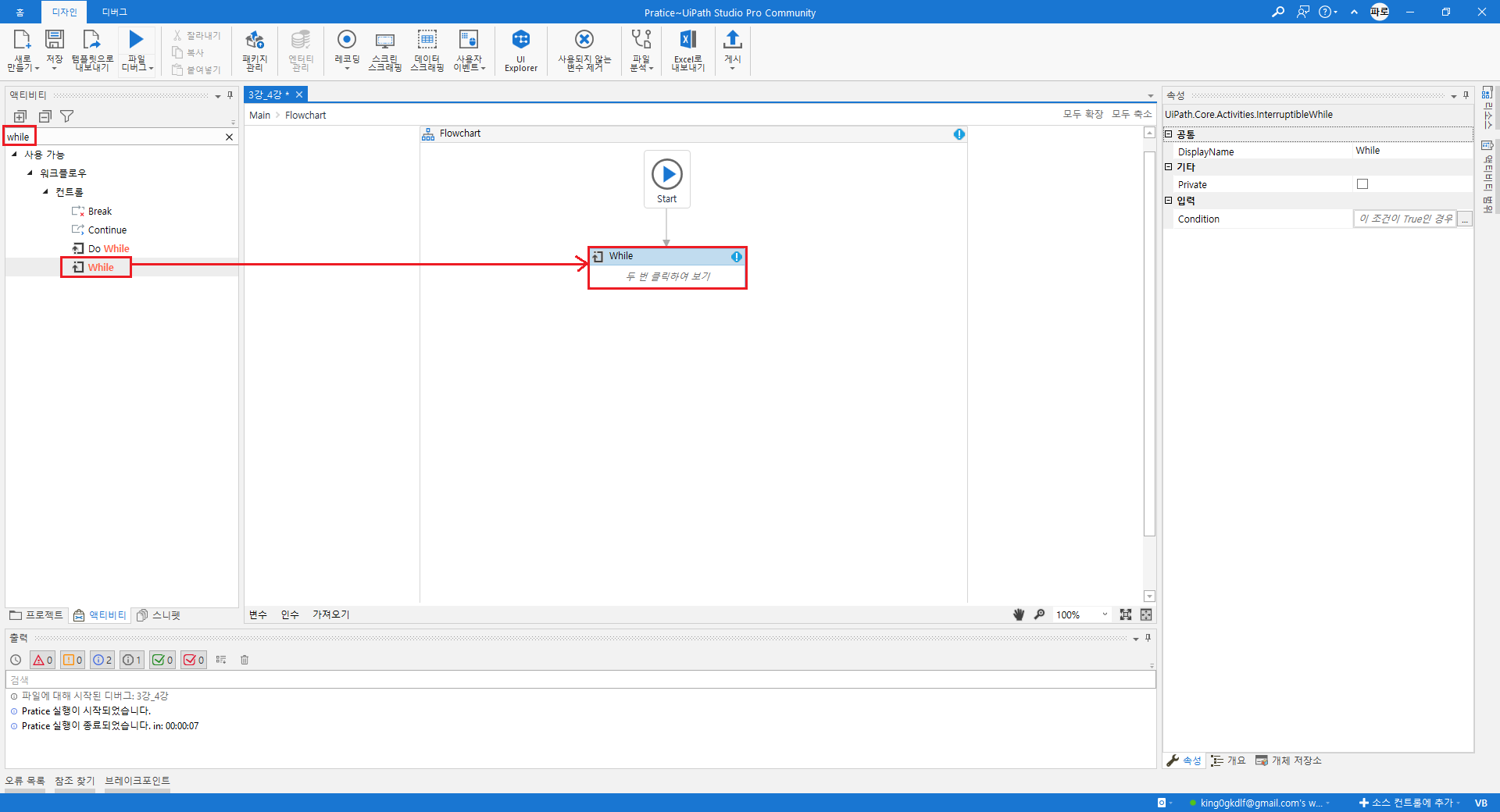Click 사용되지 않는 변수 제거 icon
Viewport: 1500px width, 812px height.
[584, 39]
